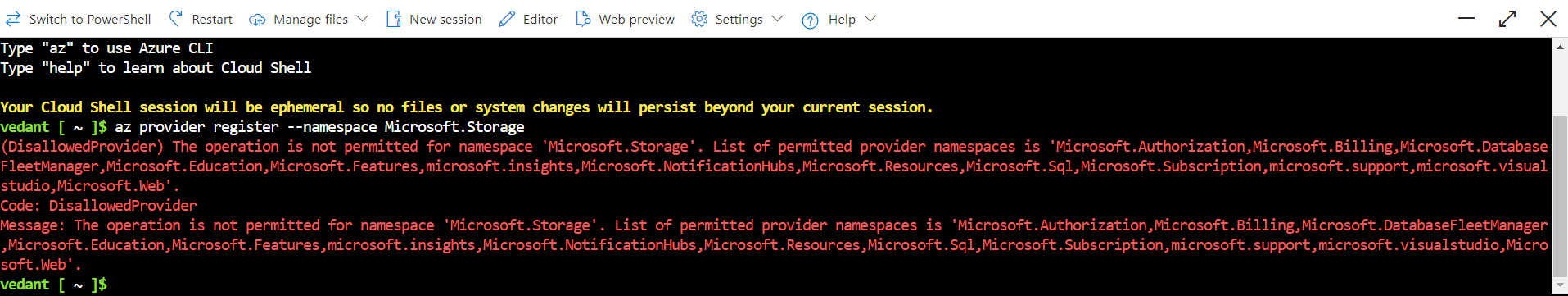Open the Web preview label

point(637,19)
